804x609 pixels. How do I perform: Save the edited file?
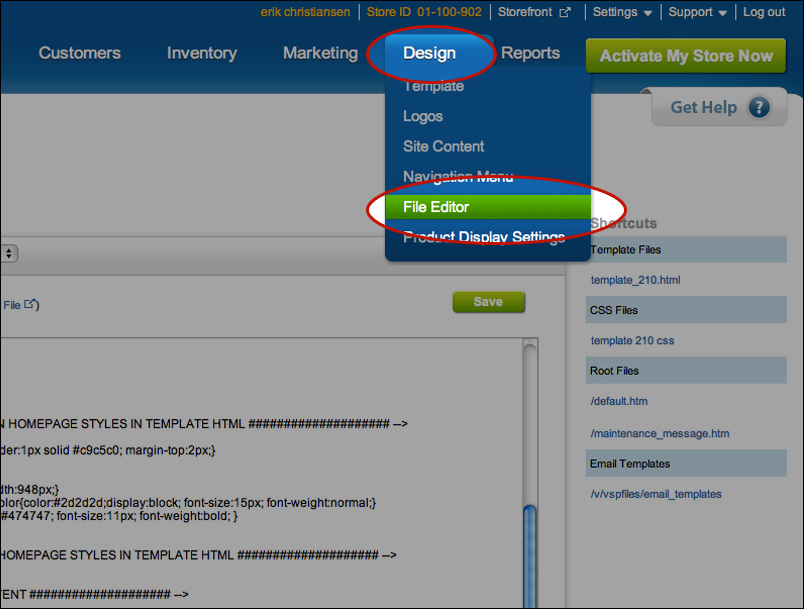coord(489,302)
